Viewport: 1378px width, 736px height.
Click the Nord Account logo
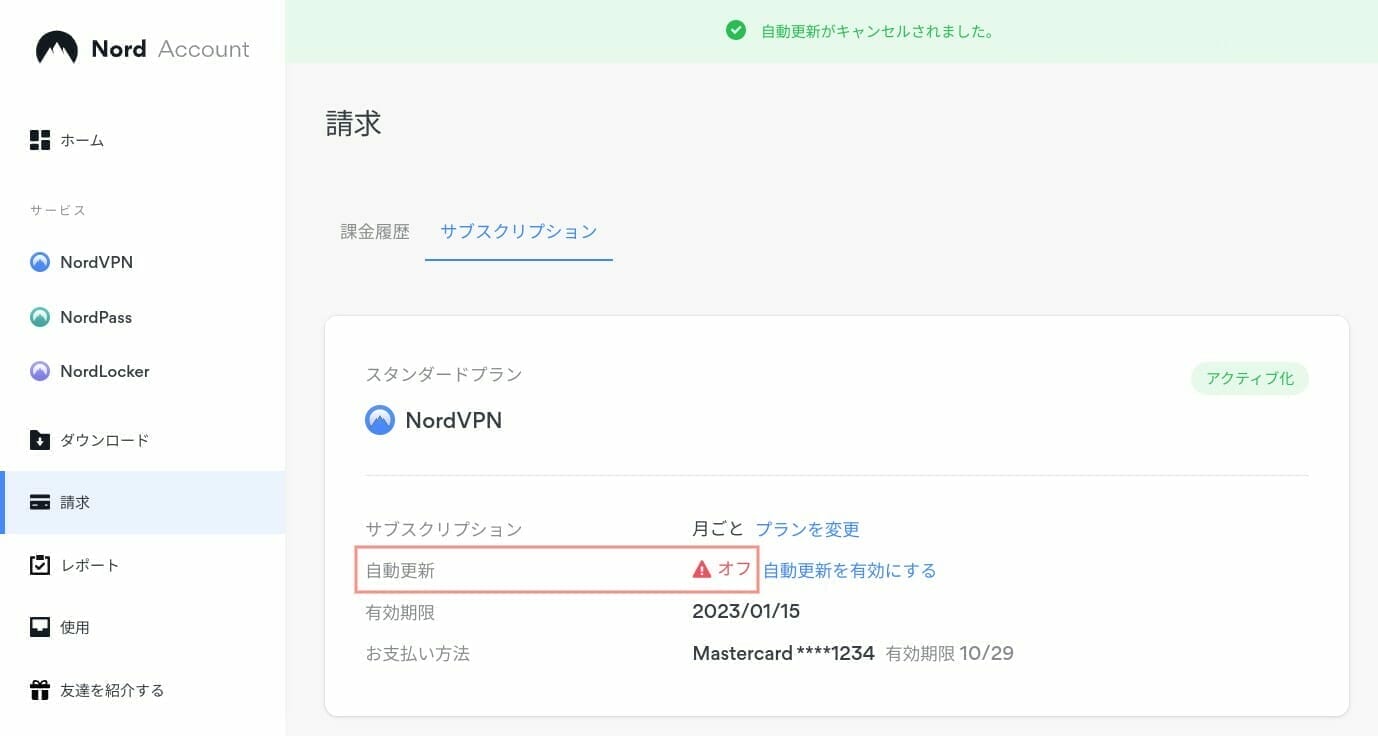click(142, 48)
